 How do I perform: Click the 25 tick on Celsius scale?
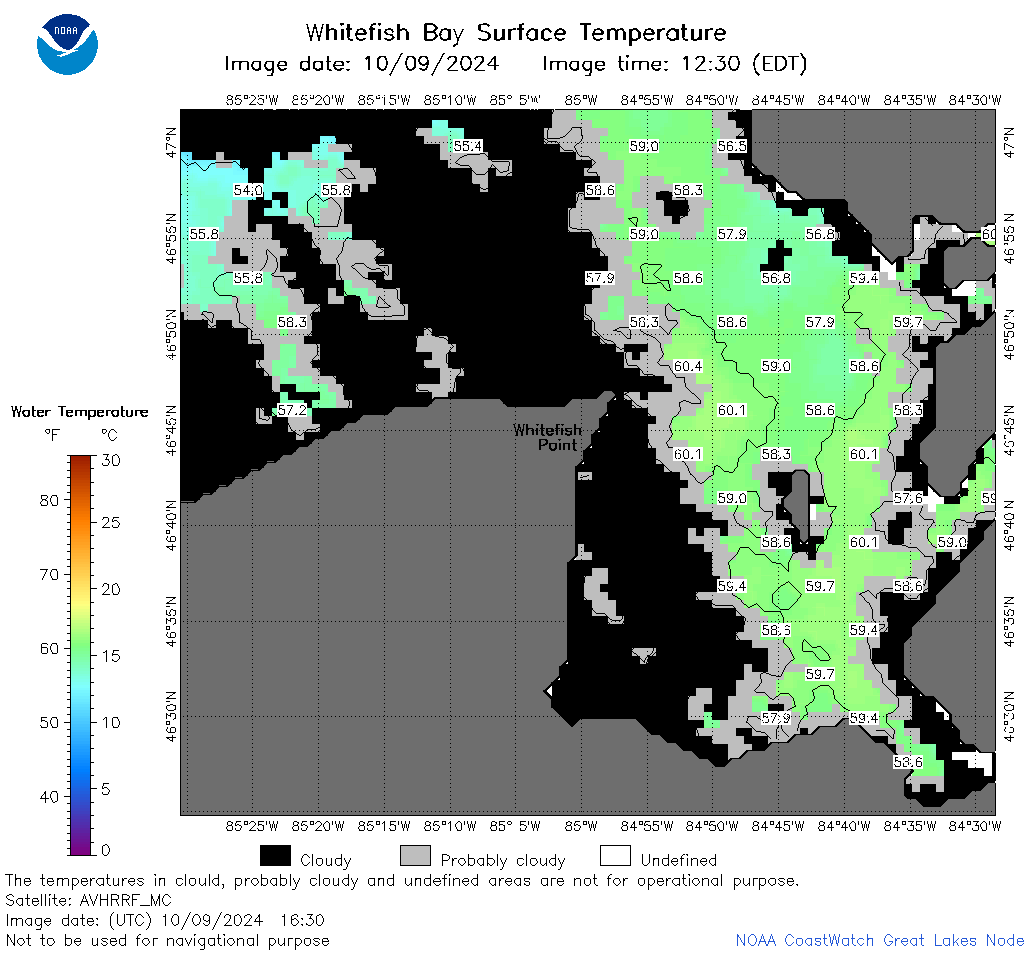[111, 523]
